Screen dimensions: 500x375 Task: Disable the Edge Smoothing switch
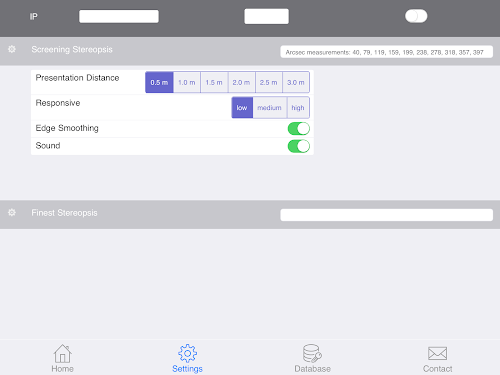tap(299, 128)
